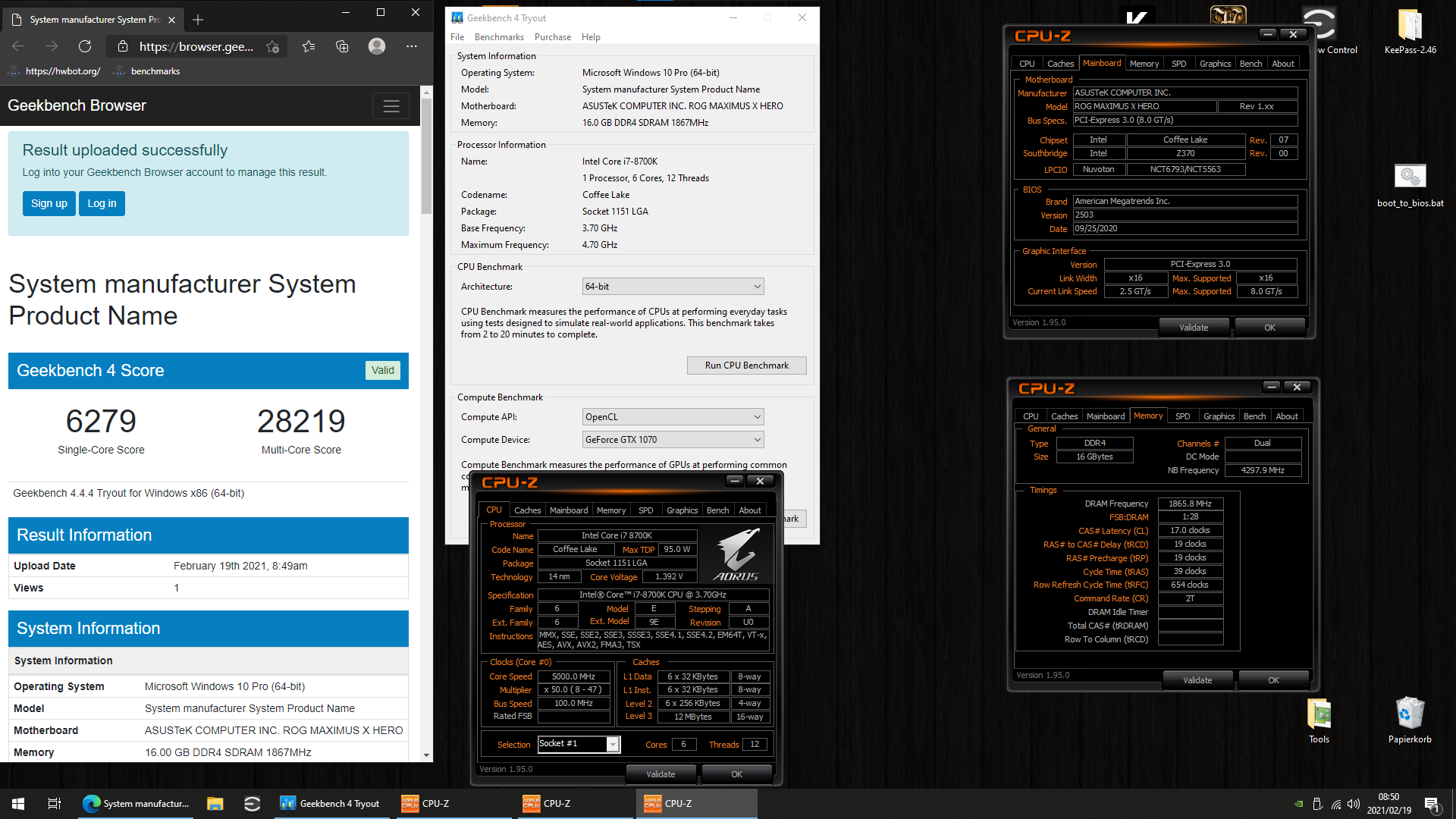Viewport: 1456px width, 819px height.
Task: Click the browser refresh icon
Action: point(85,46)
